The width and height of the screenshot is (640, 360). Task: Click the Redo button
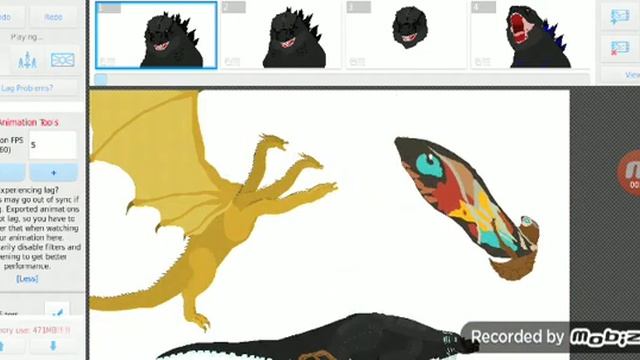(53, 17)
